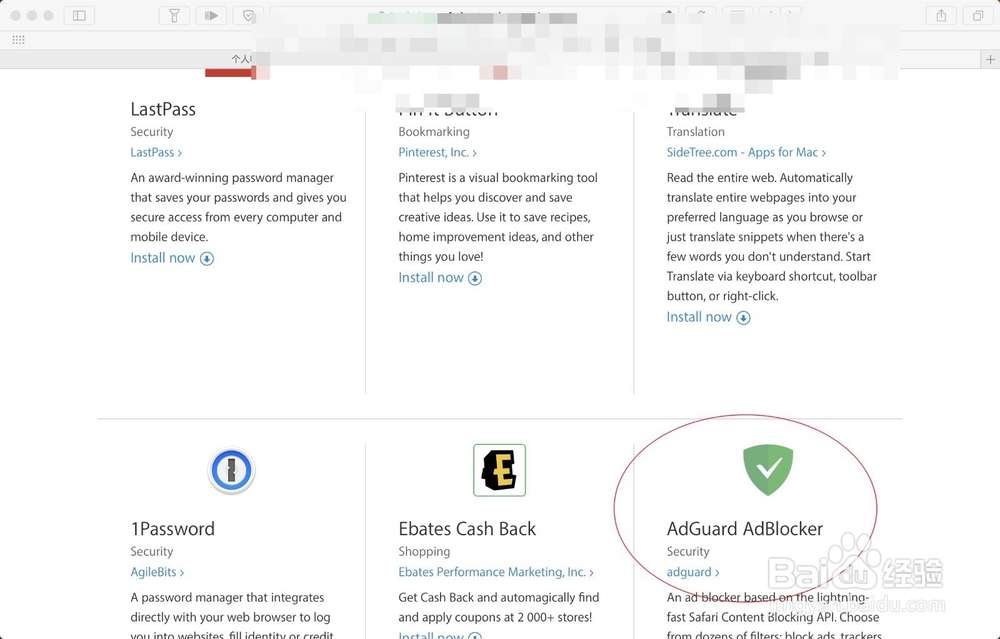Viewport: 1000px width, 639px height.
Task: Click Security label under LastPass
Action: (x=152, y=132)
